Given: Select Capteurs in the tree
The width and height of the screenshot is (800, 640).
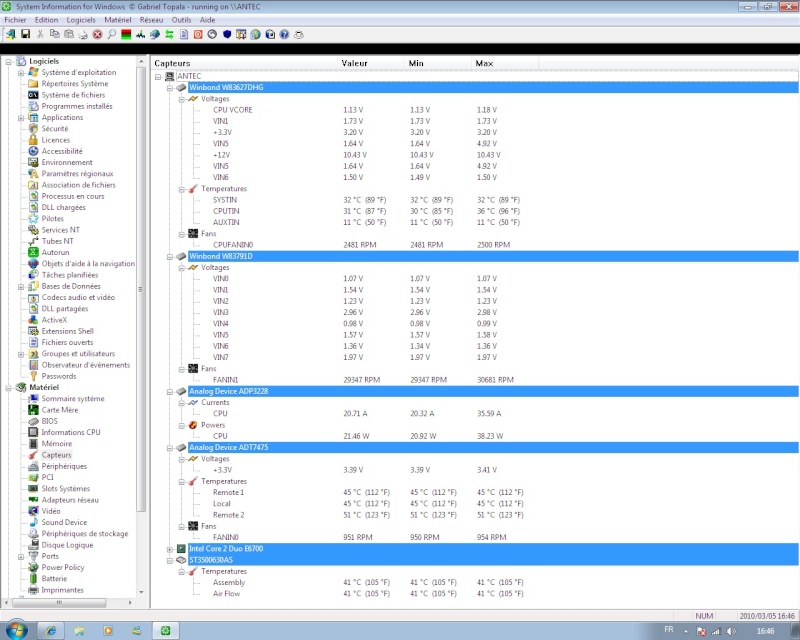Looking at the screenshot, I should 56,455.
